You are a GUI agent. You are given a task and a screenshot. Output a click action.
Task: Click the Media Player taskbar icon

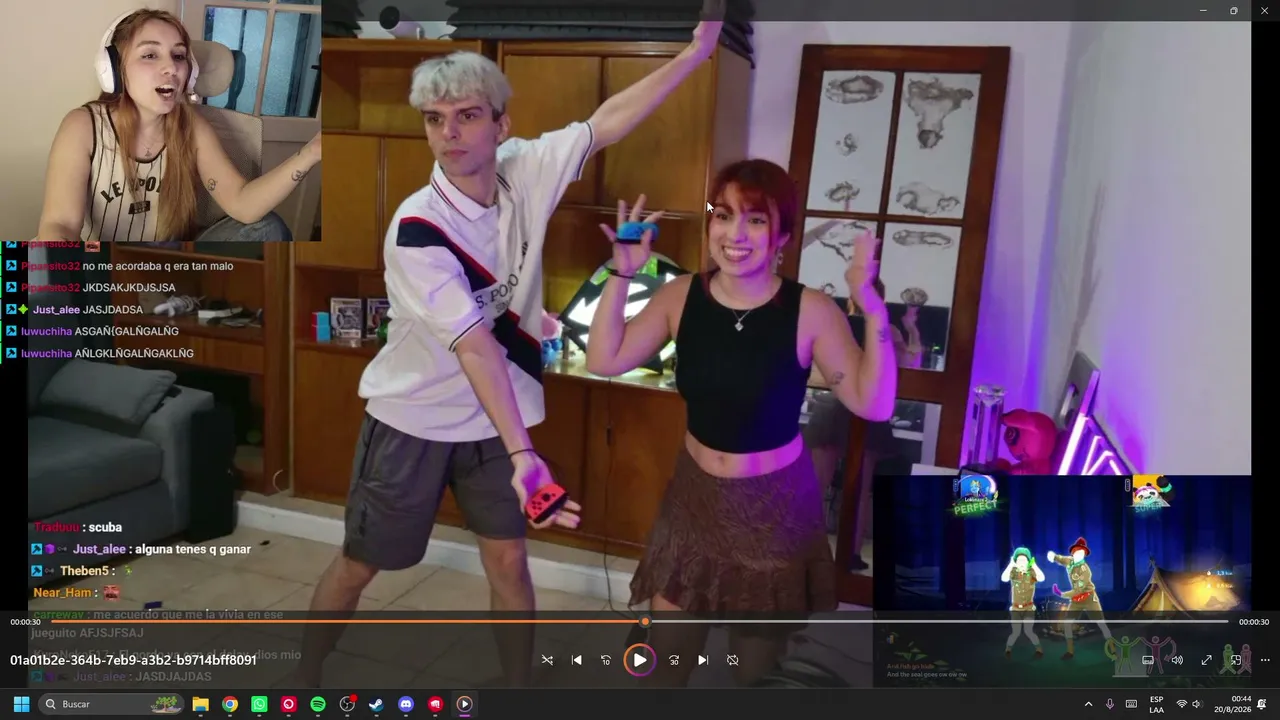point(464,704)
